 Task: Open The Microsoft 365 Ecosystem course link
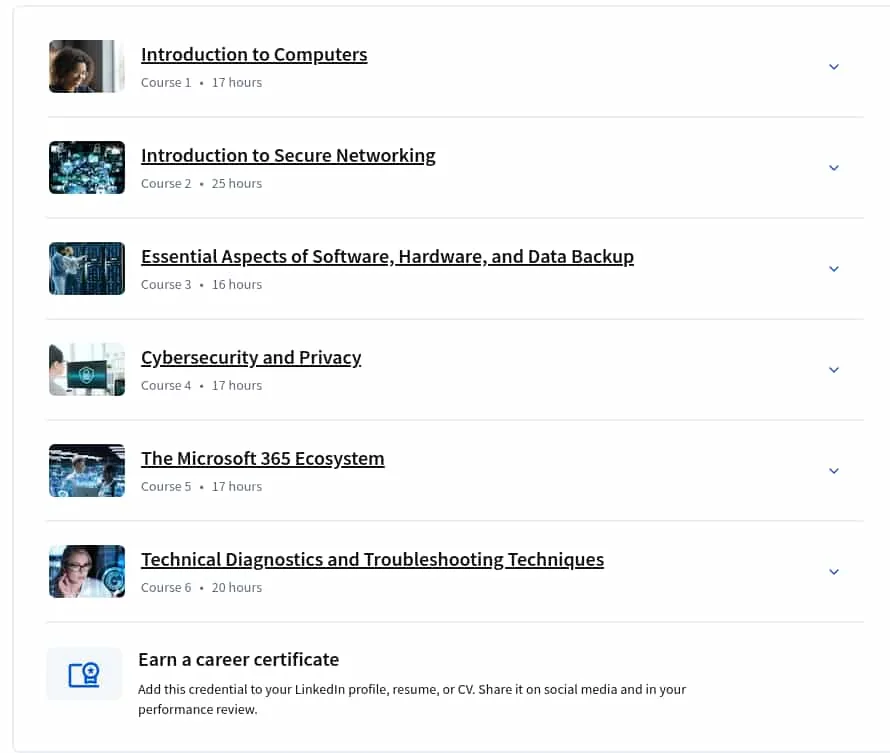click(x=262, y=458)
